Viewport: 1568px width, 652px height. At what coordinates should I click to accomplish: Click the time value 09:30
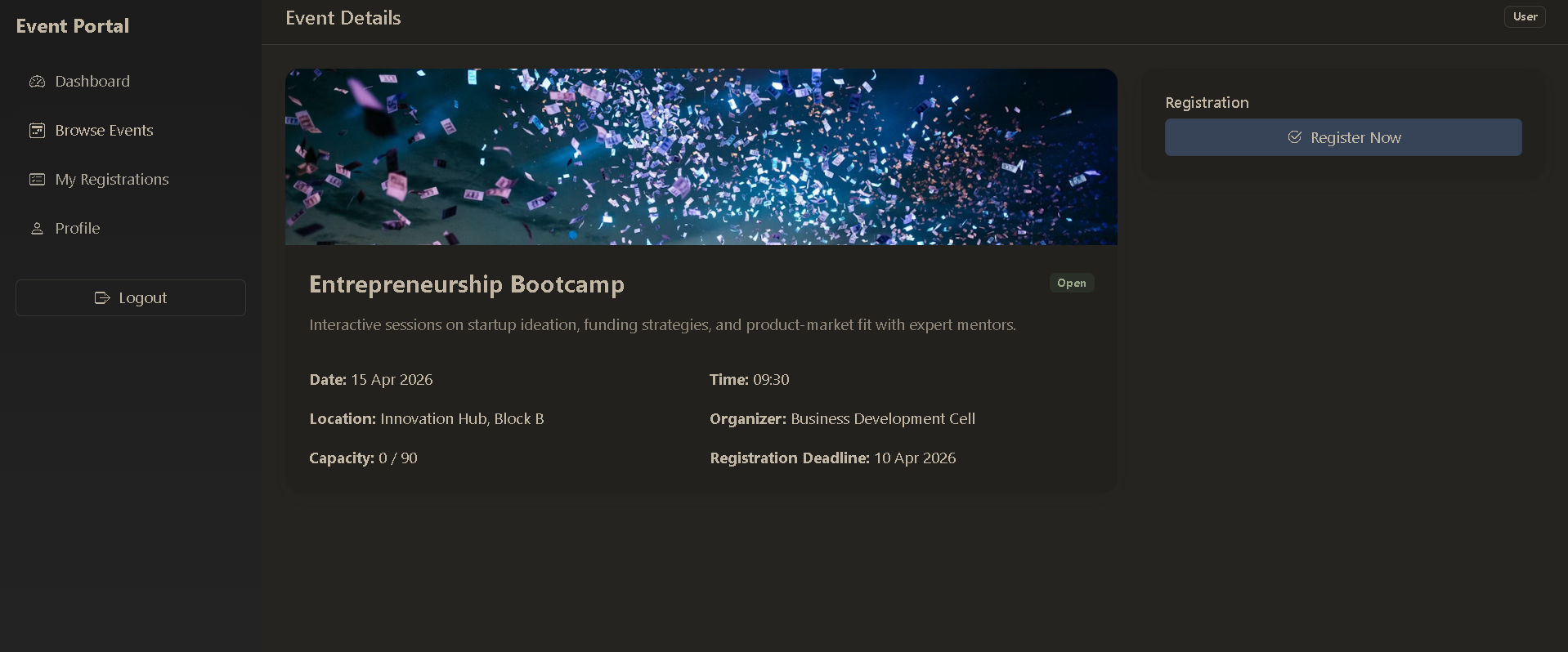click(771, 380)
